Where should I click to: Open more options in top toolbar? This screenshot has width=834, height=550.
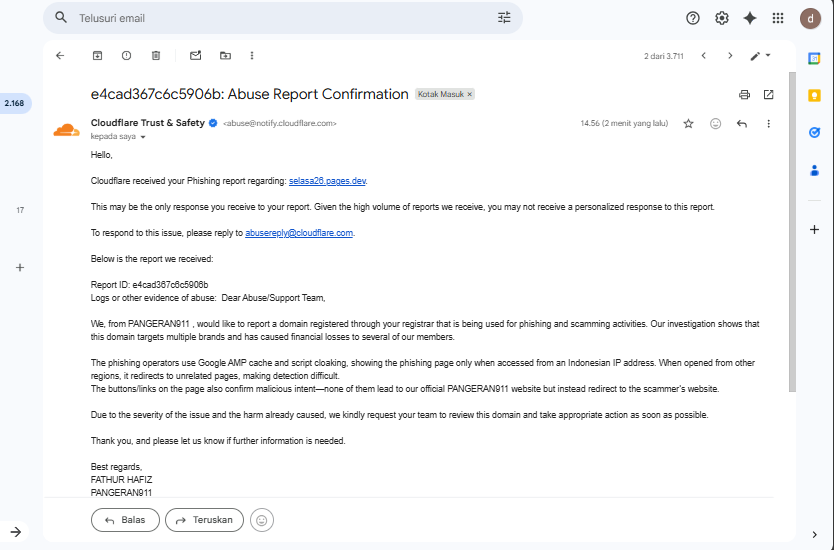click(x=252, y=55)
